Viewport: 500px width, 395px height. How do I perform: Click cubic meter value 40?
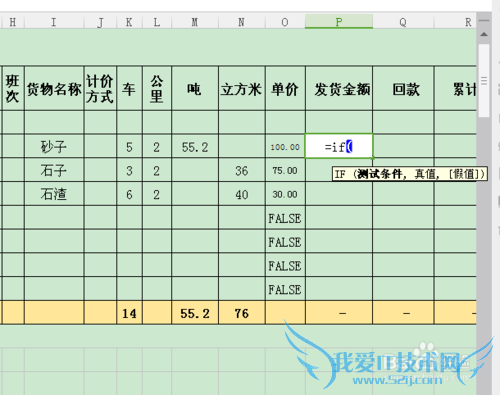tap(242, 194)
